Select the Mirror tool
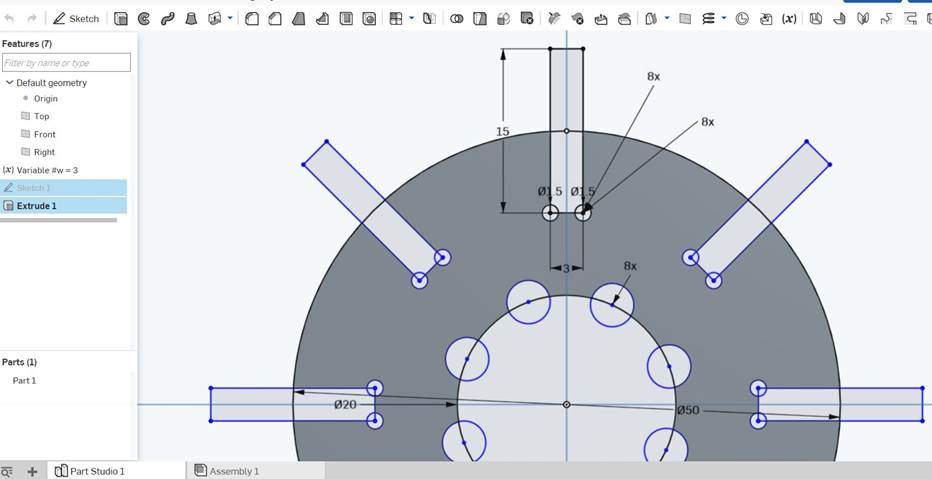 click(429, 18)
